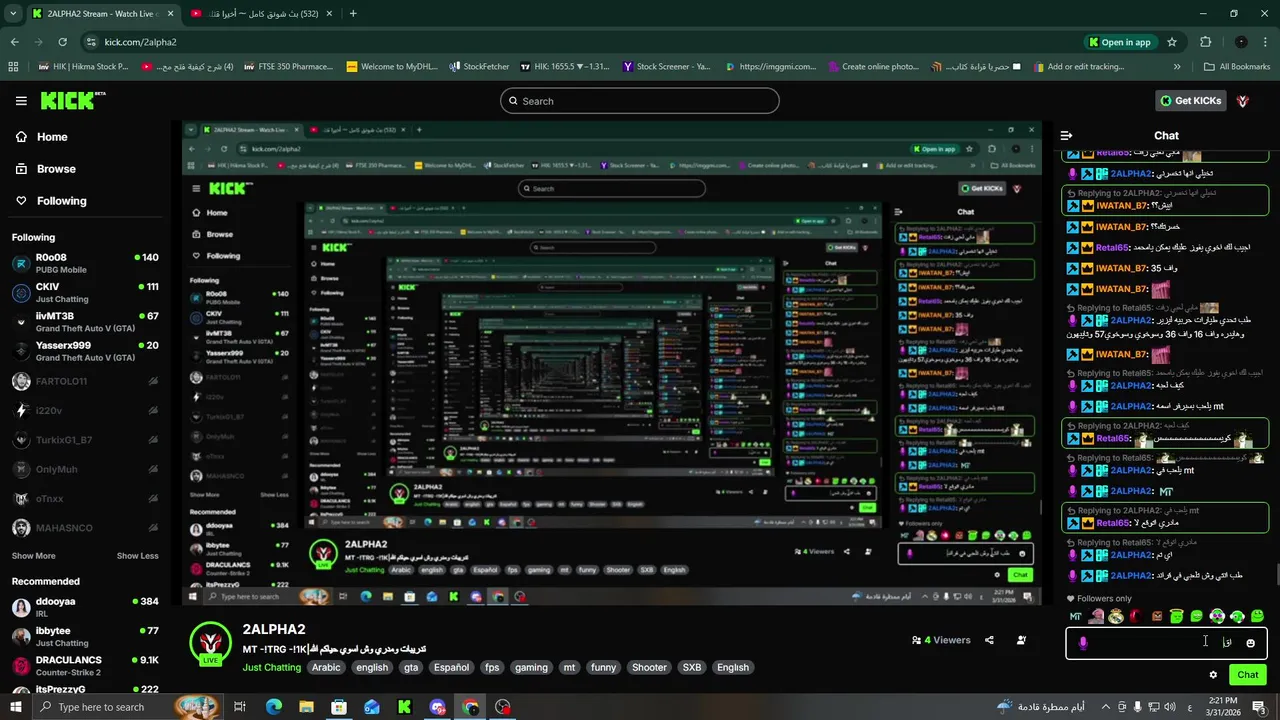1280x720 pixels.
Task: Click the follow user icon beside share
Action: 1021,640
